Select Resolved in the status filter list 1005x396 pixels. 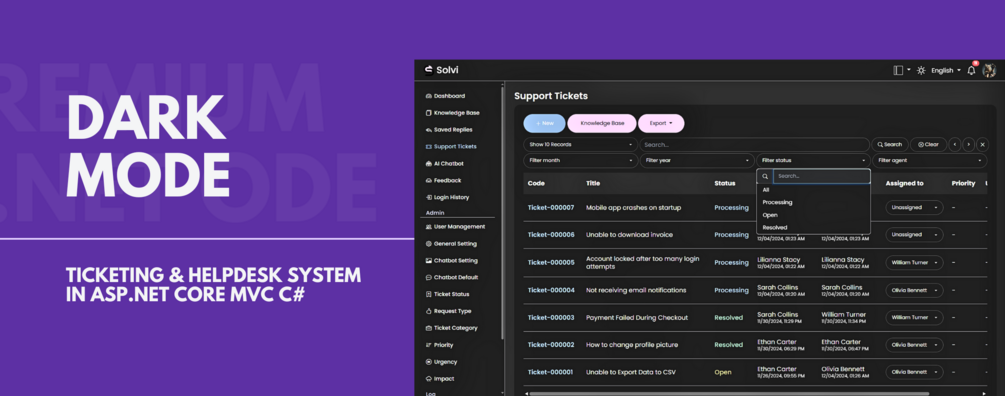[x=813, y=227]
